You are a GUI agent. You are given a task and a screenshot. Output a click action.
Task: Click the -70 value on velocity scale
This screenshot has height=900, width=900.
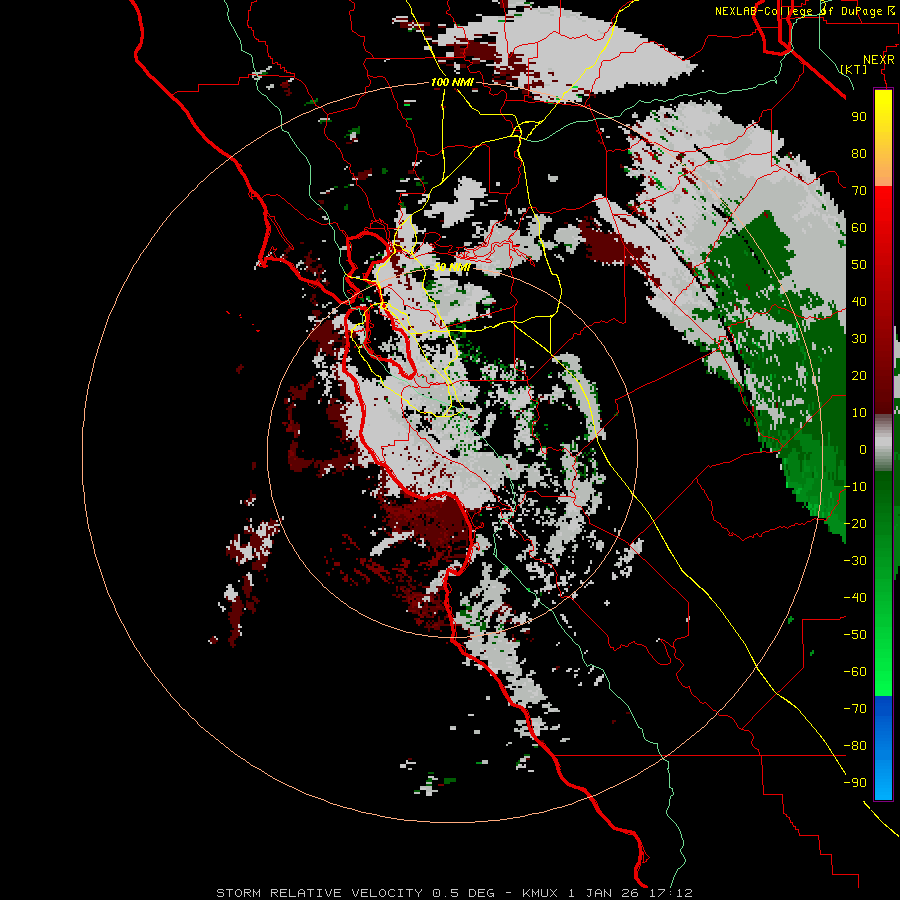[x=855, y=709]
